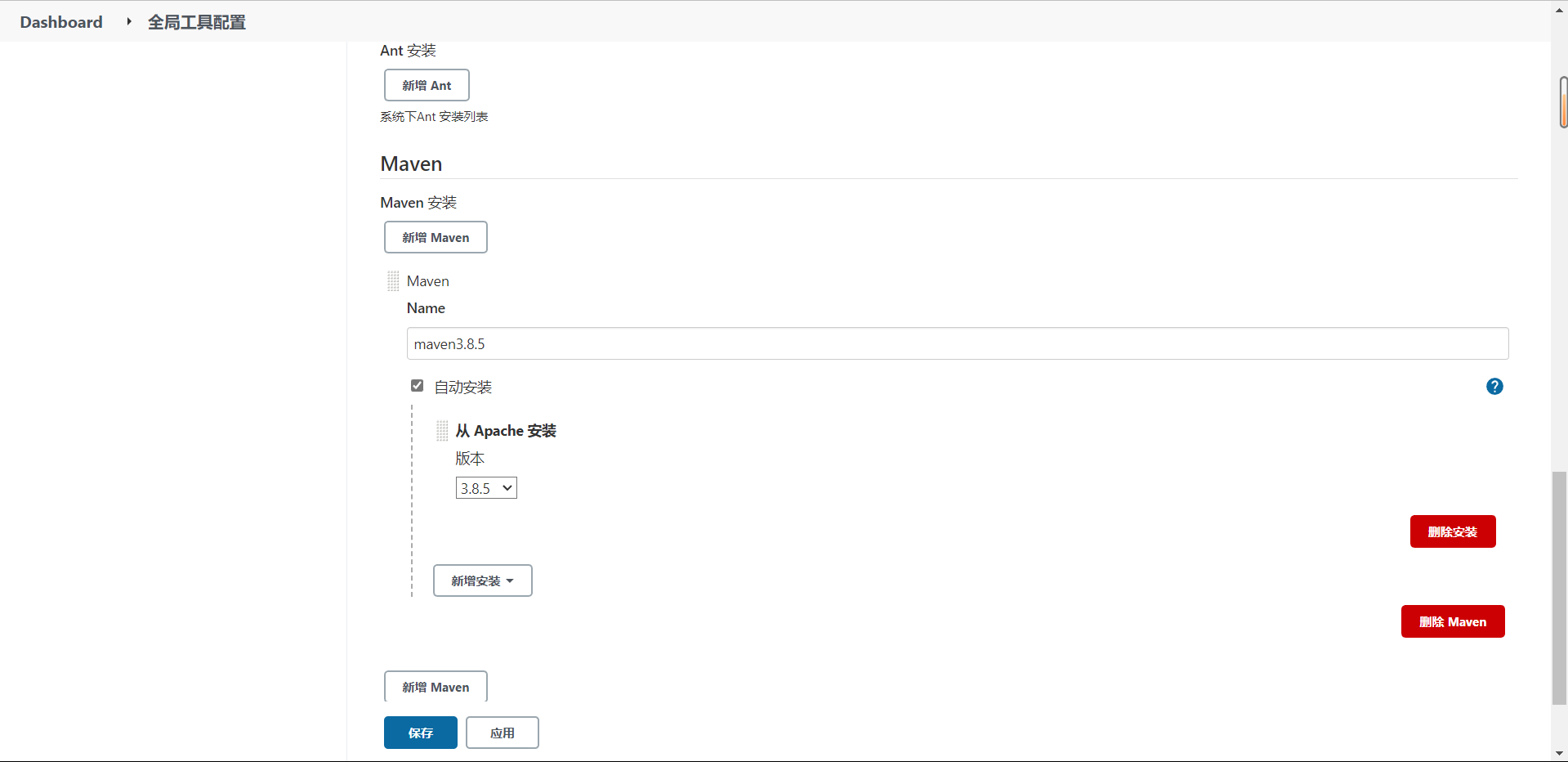Click 新增 Maven button under Maven 安装
The height and width of the screenshot is (762, 1568).
[436, 237]
